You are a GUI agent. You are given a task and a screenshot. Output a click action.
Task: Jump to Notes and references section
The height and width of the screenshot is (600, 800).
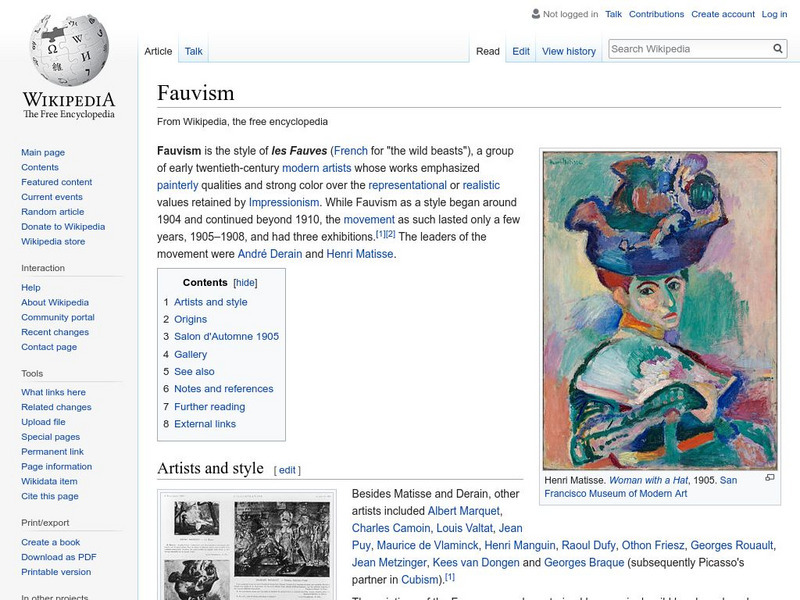pyautogui.click(x=223, y=388)
